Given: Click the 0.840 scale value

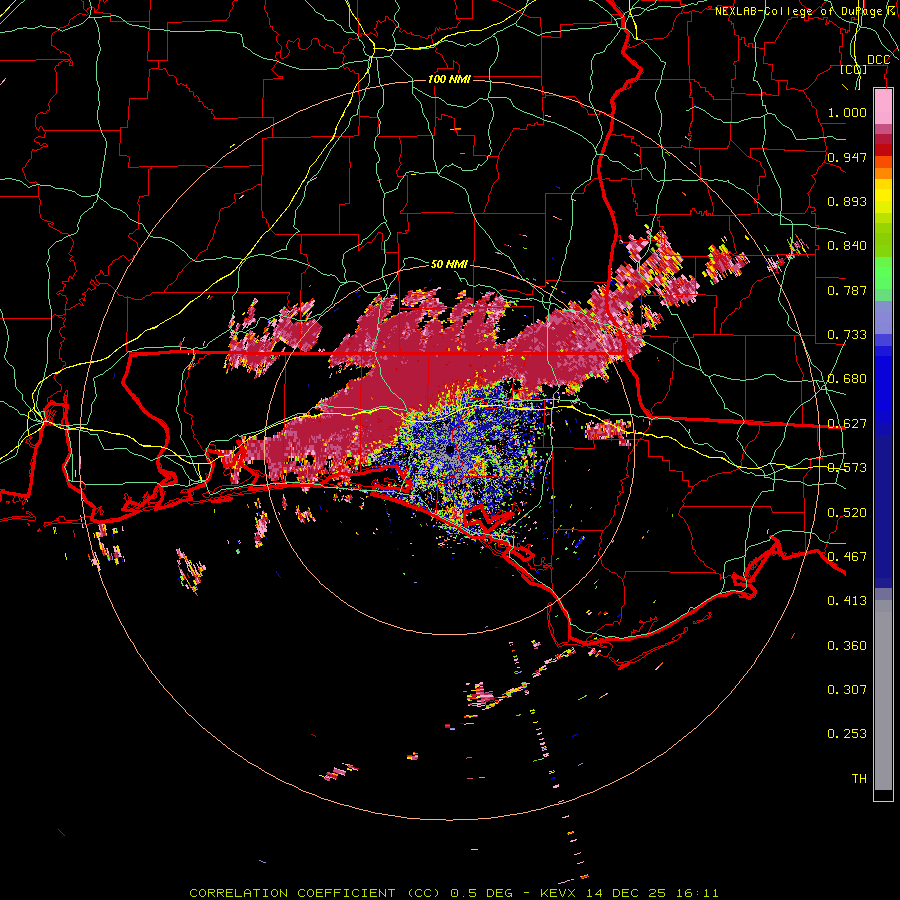Looking at the screenshot, I should pyautogui.click(x=847, y=246).
